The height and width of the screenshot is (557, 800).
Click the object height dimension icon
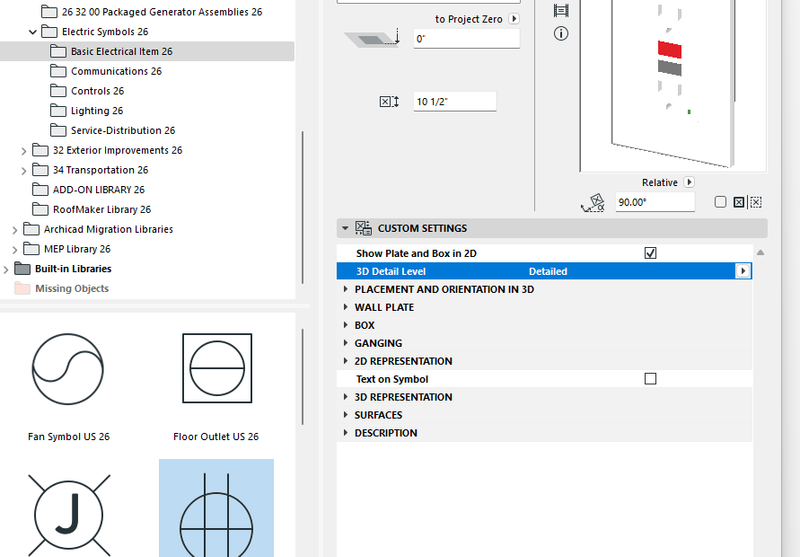pos(389,102)
